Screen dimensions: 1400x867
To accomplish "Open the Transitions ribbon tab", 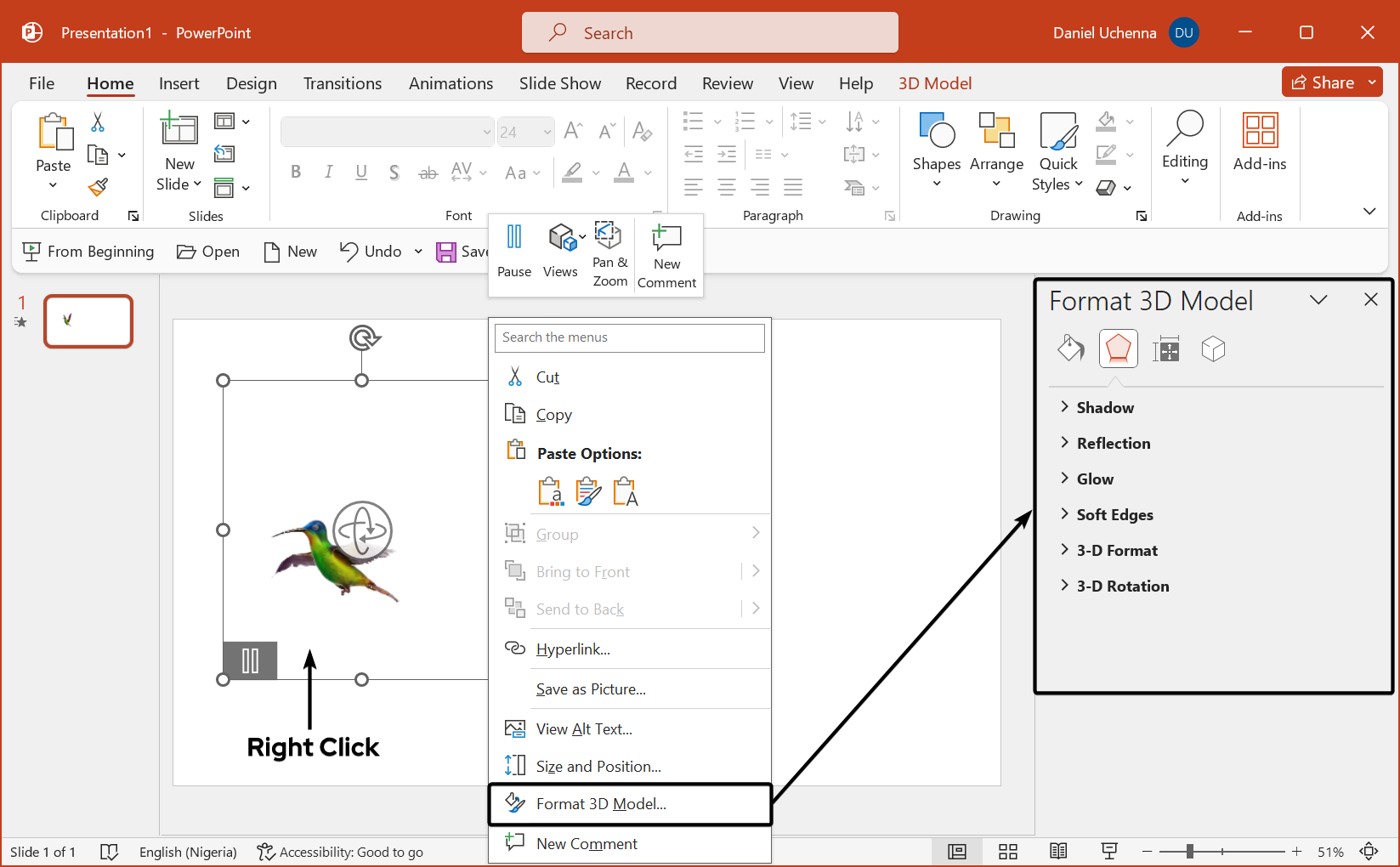I will tap(342, 83).
